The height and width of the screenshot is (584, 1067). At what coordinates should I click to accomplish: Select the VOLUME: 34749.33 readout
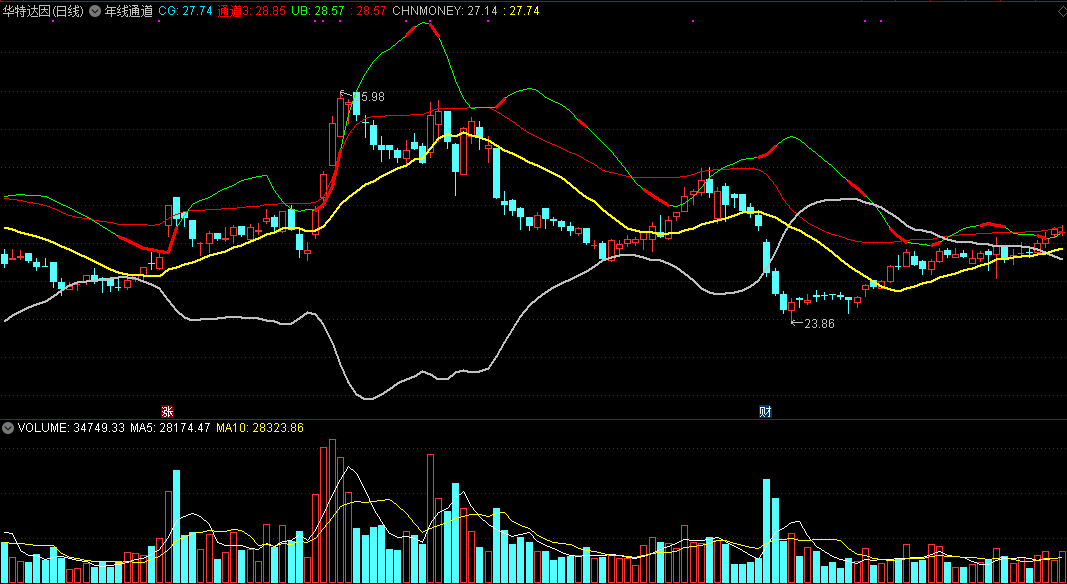[71, 428]
